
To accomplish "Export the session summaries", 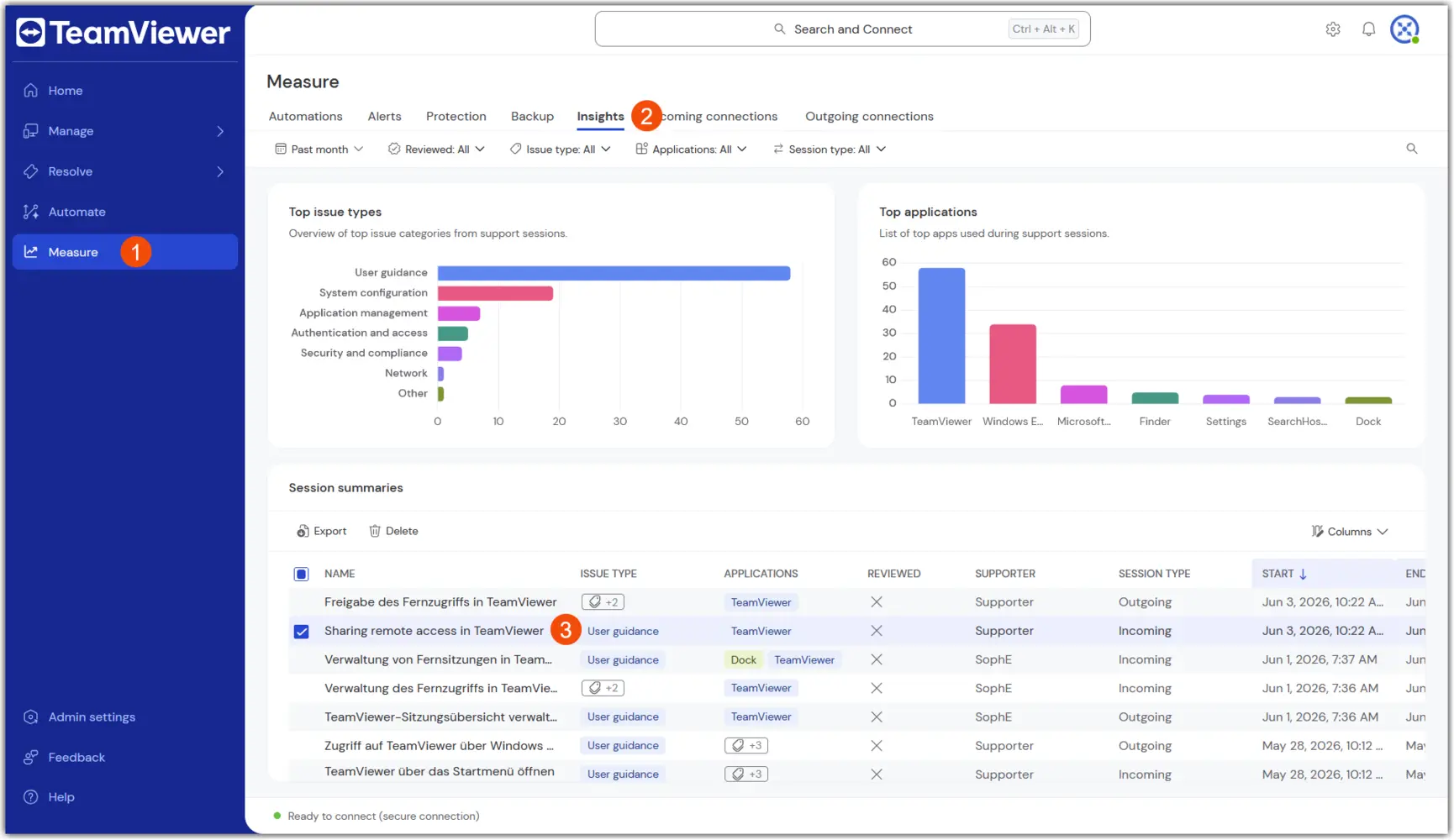I will pyautogui.click(x=321, y=531).
